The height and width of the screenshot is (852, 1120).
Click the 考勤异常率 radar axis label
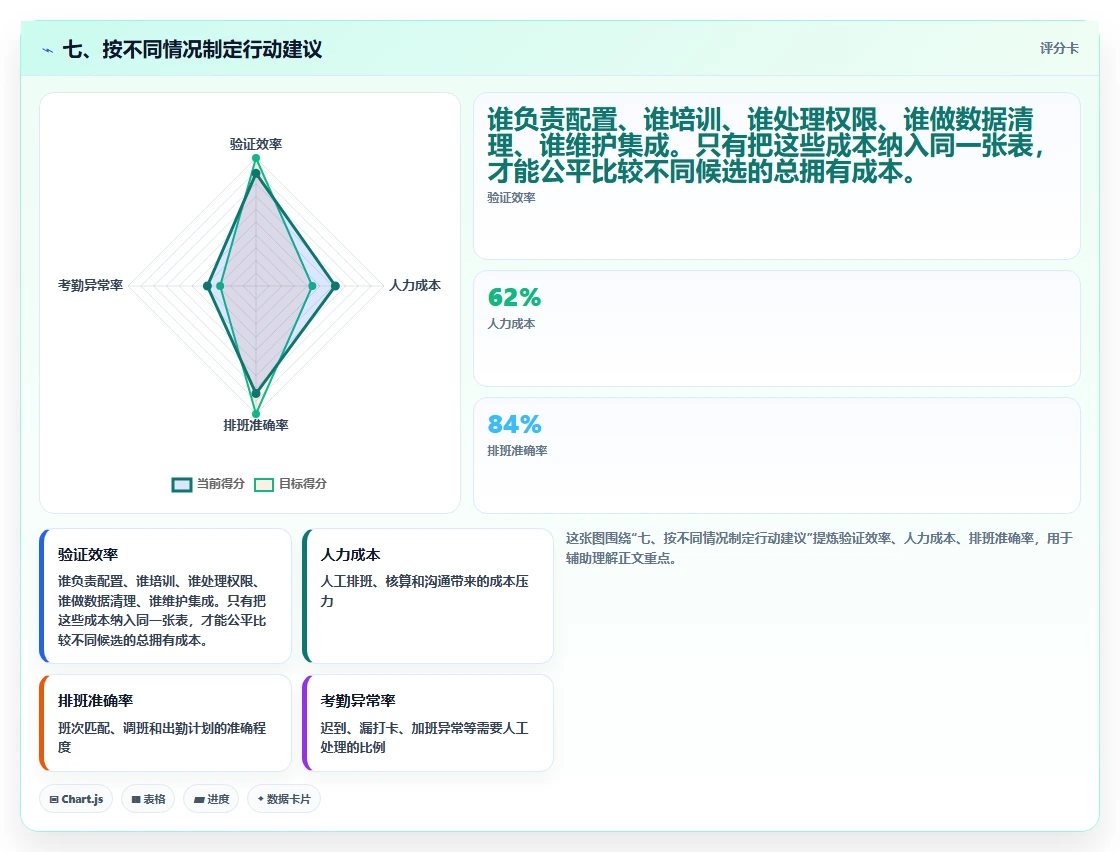point(91,285)
